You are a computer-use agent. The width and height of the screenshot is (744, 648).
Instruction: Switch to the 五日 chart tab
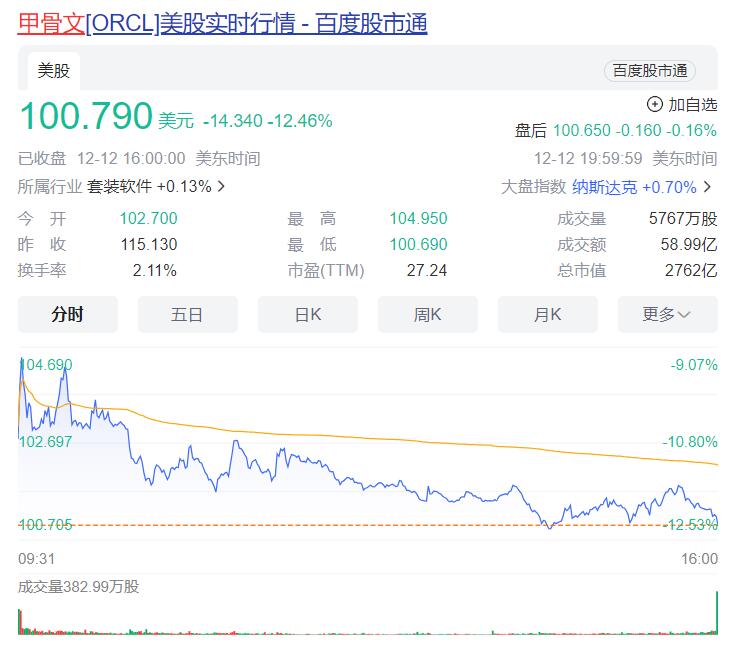click(187, 314)
